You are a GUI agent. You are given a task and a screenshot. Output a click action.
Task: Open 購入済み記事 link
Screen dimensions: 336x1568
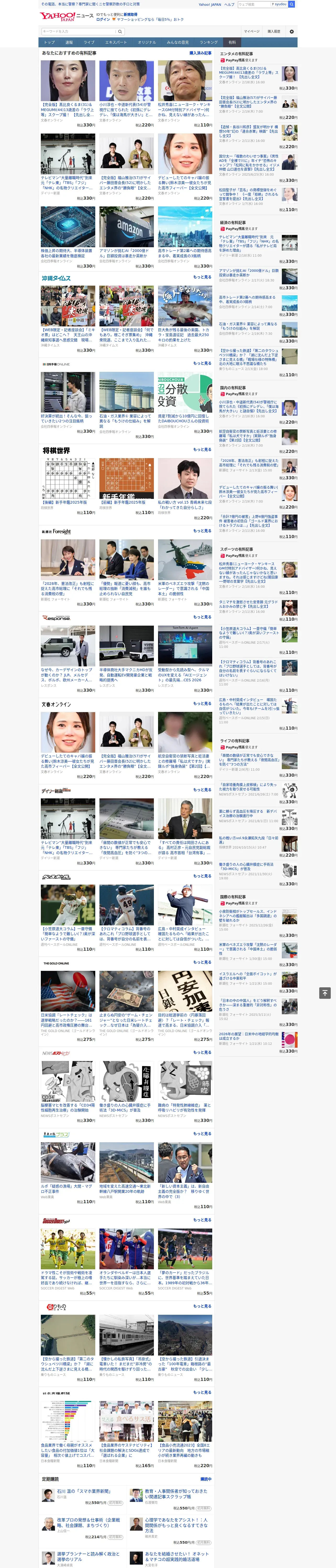click(201, 53)
